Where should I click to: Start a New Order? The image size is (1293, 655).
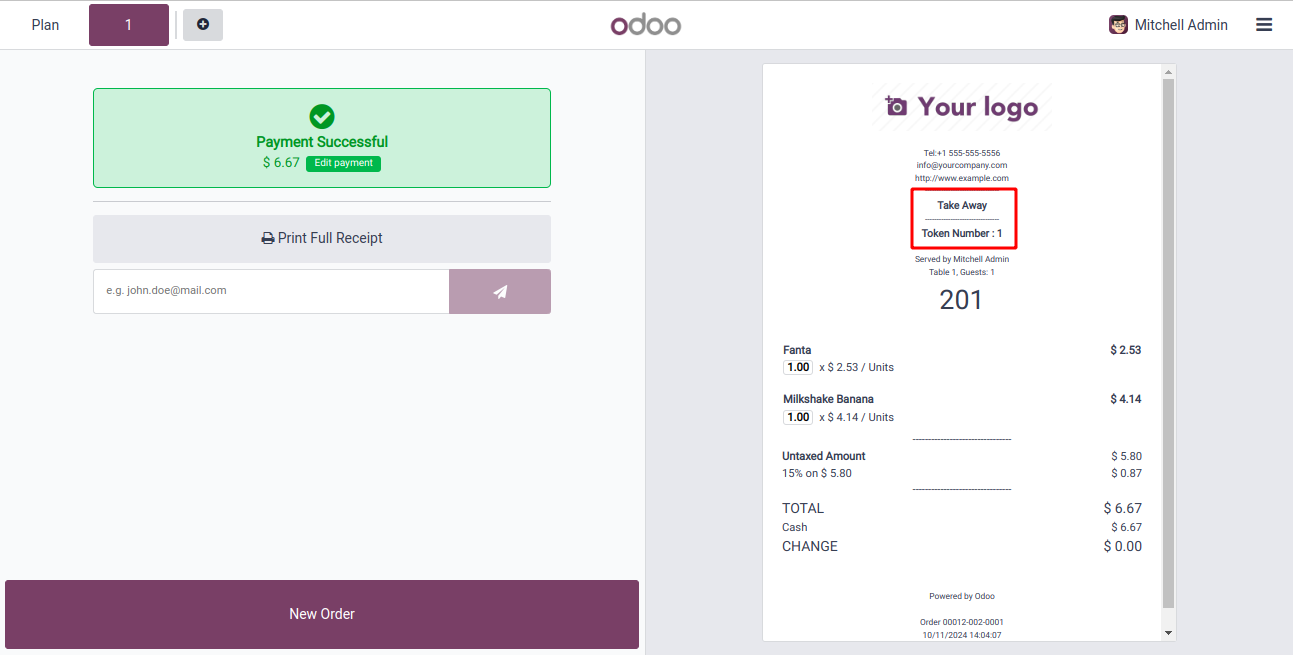tap(322, 614)
